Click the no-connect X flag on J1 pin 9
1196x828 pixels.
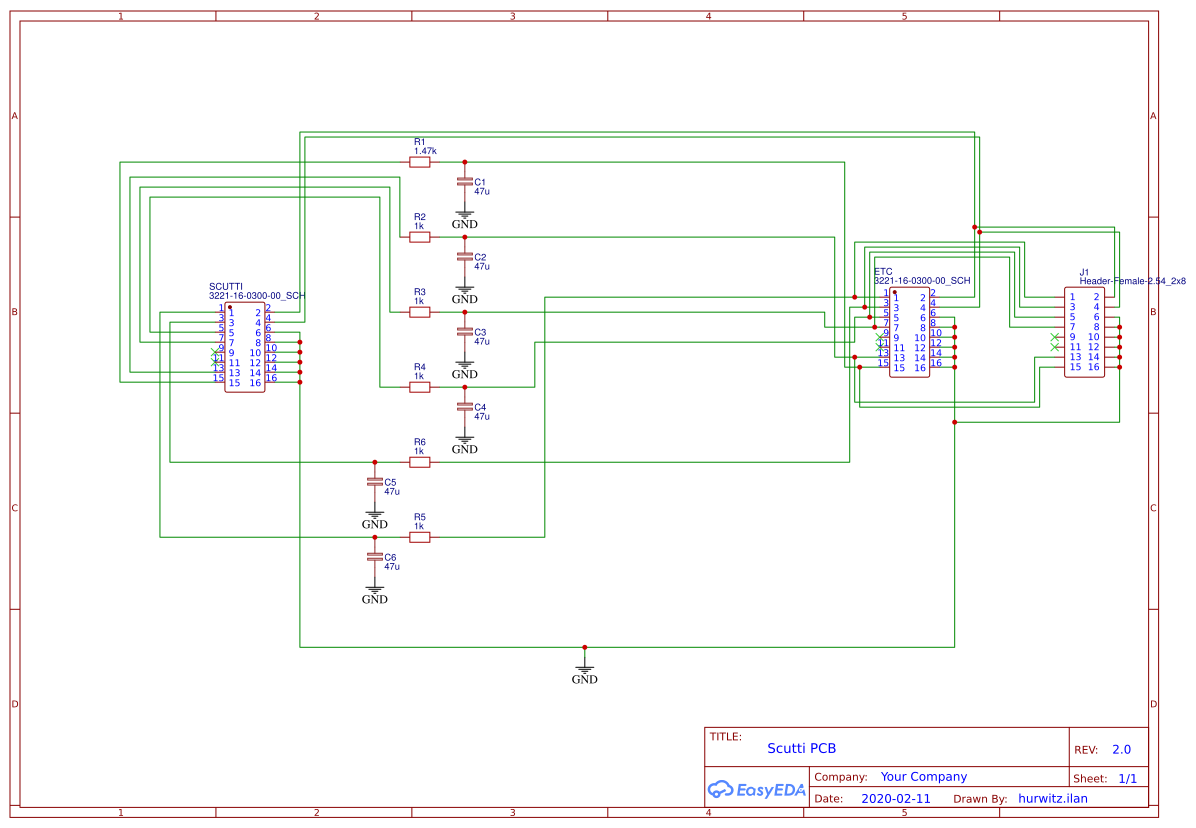click(x=1054, y=337)
